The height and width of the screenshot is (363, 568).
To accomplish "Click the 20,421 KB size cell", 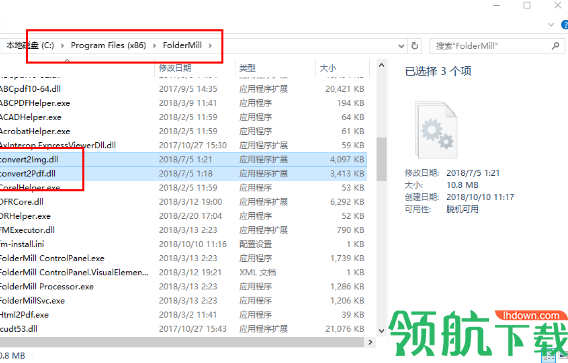I will [x=344, y=89].
